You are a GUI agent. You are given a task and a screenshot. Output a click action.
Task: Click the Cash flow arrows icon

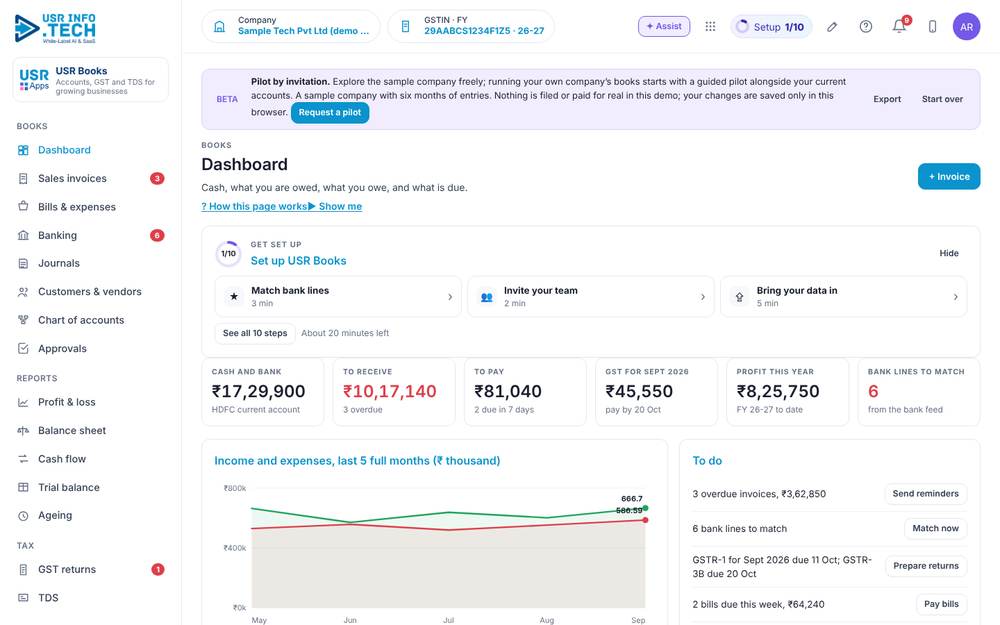pyautogui.click(x=23, y=459)
